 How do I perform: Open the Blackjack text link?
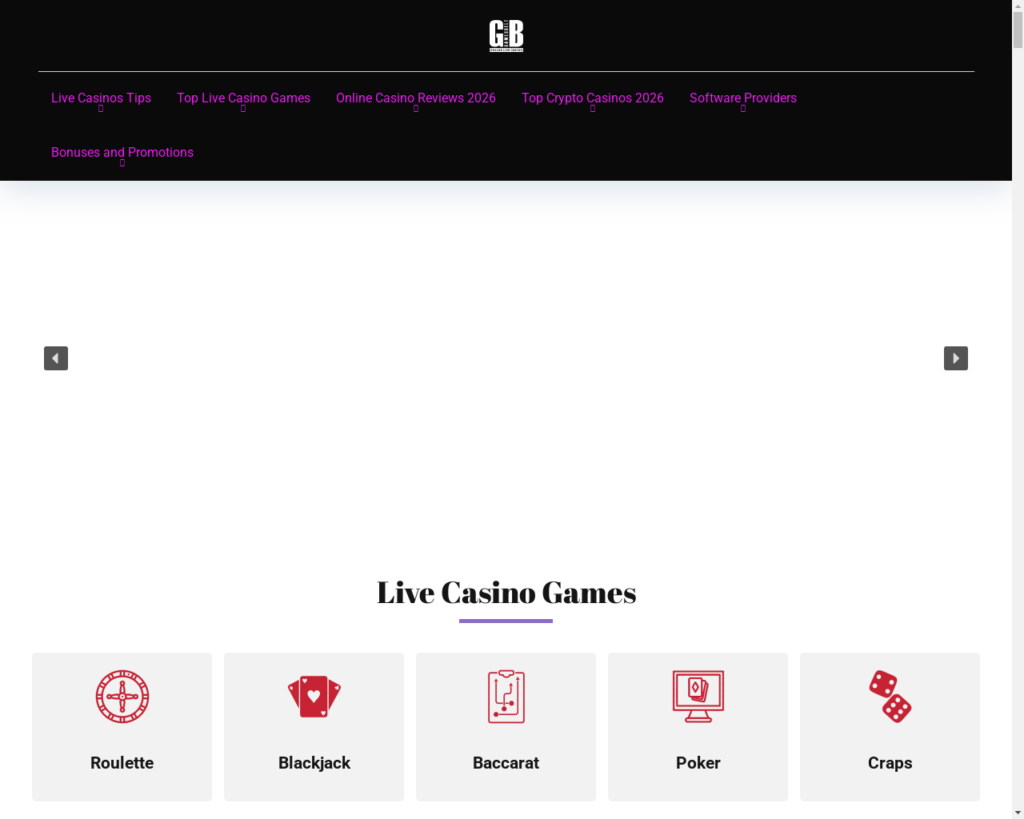point(314,763)
